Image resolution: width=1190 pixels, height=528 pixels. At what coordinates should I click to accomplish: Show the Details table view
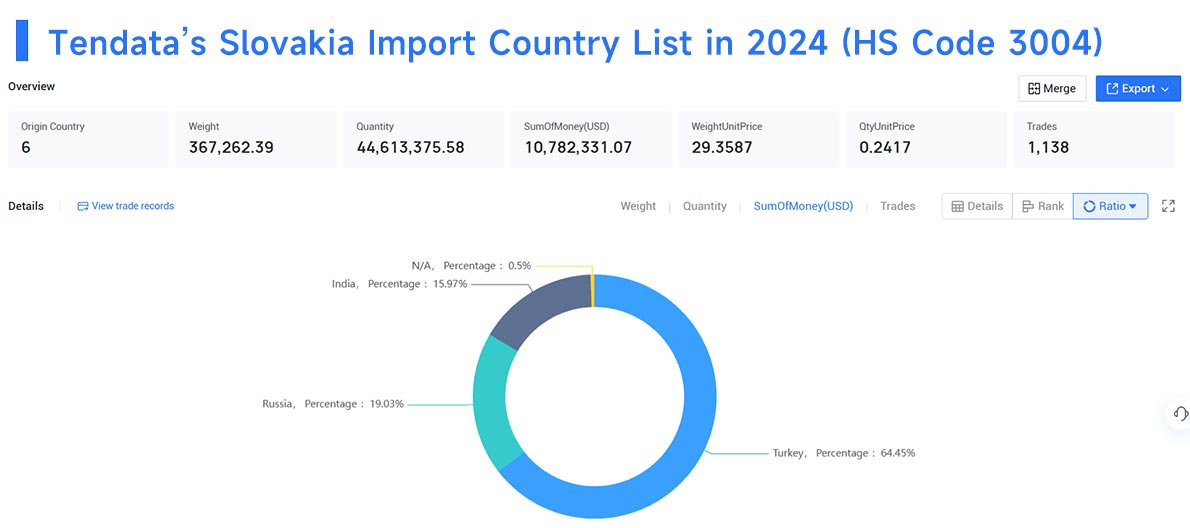click(x=978, y=206)
